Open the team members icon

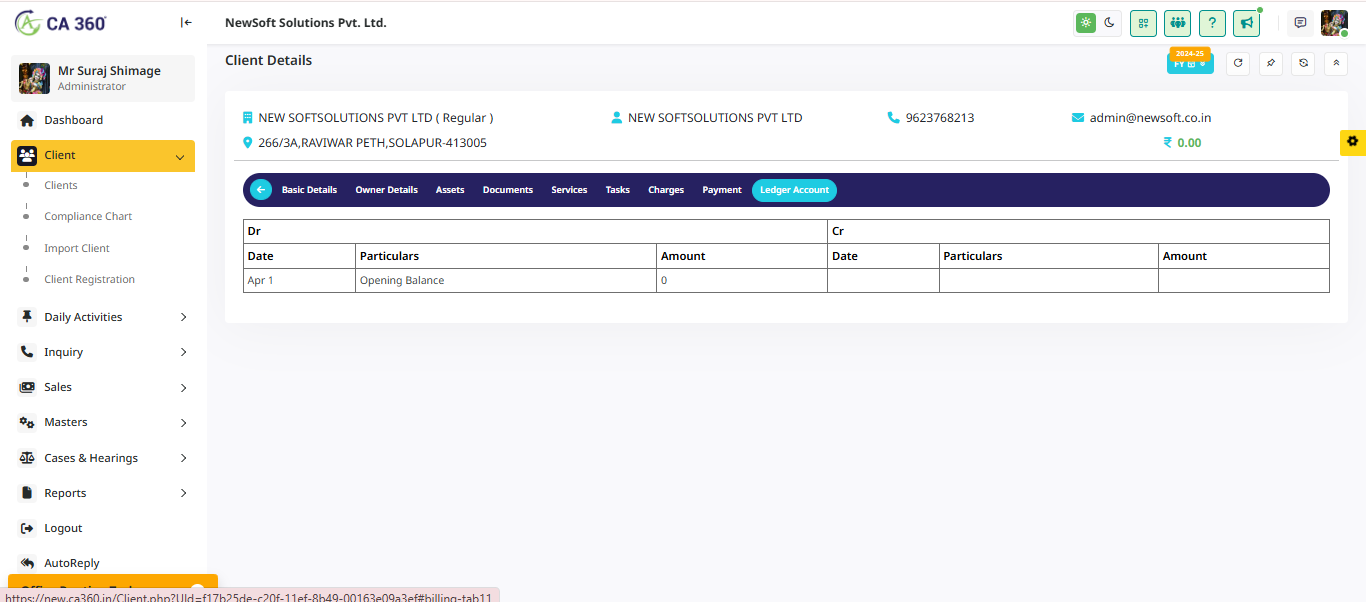(1177, 23)
